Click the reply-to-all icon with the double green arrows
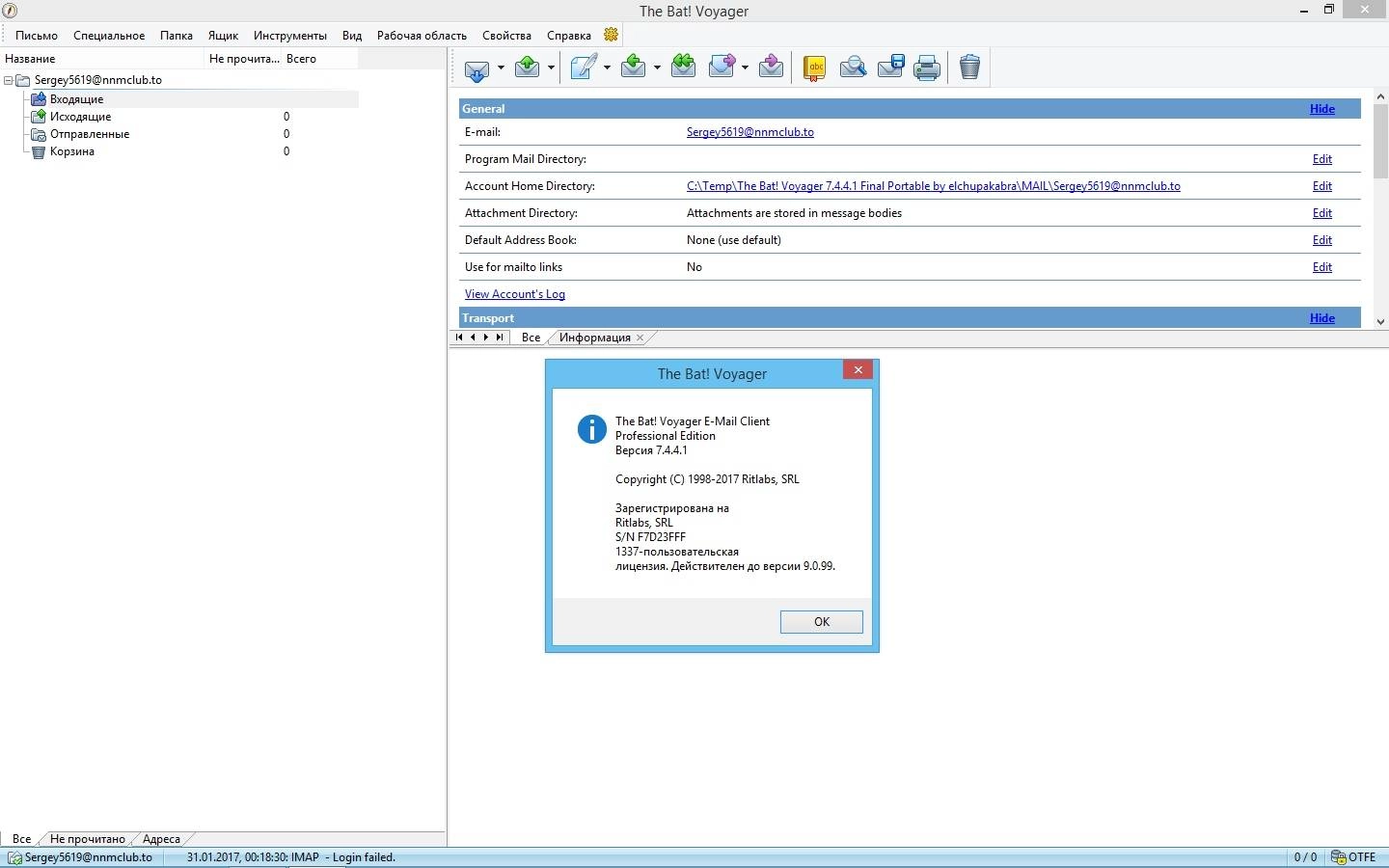The width and height of the screenshot is (1389, 868). [x=683, y=67]
